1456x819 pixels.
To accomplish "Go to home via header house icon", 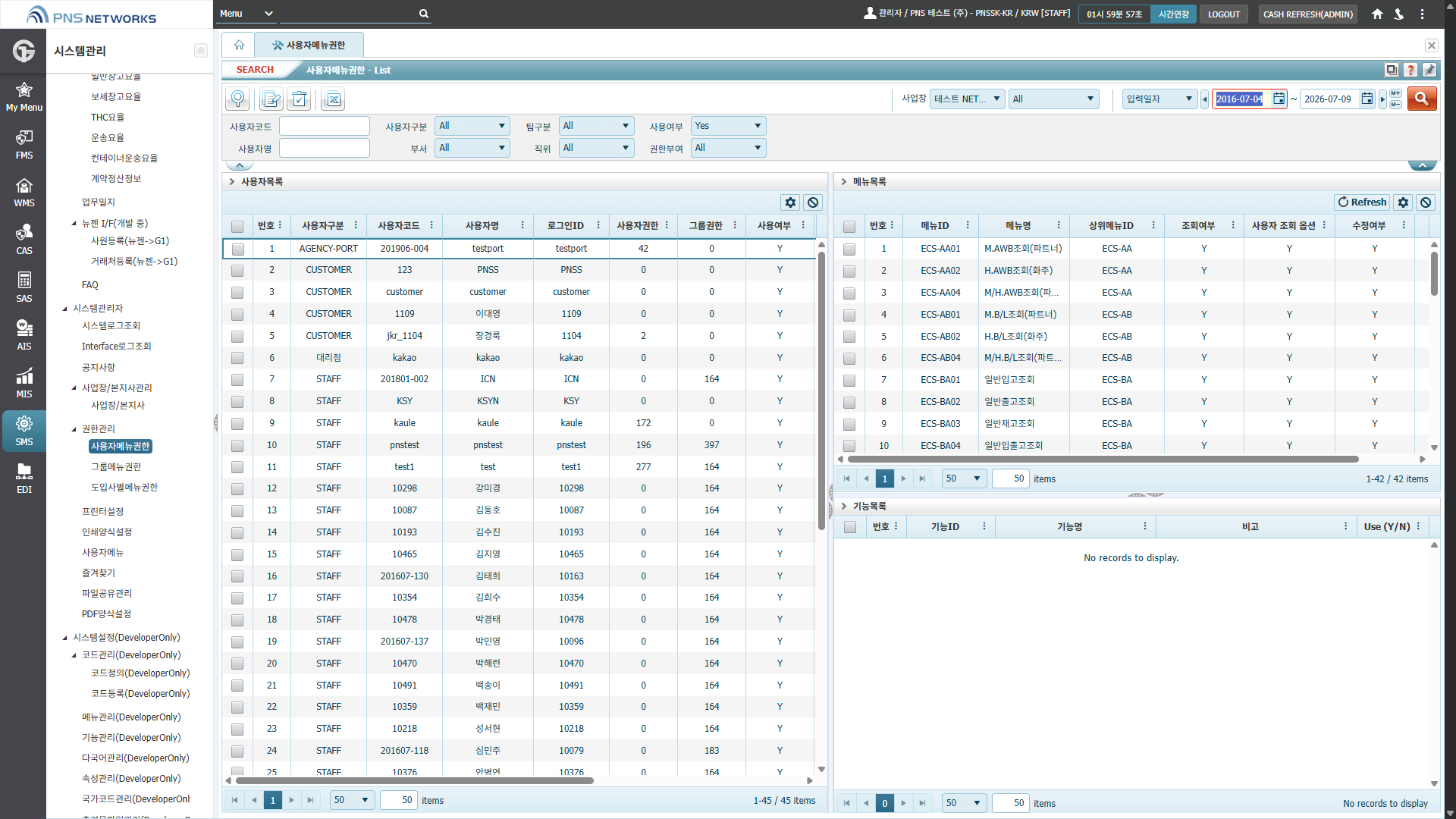I will [1377, 14].
